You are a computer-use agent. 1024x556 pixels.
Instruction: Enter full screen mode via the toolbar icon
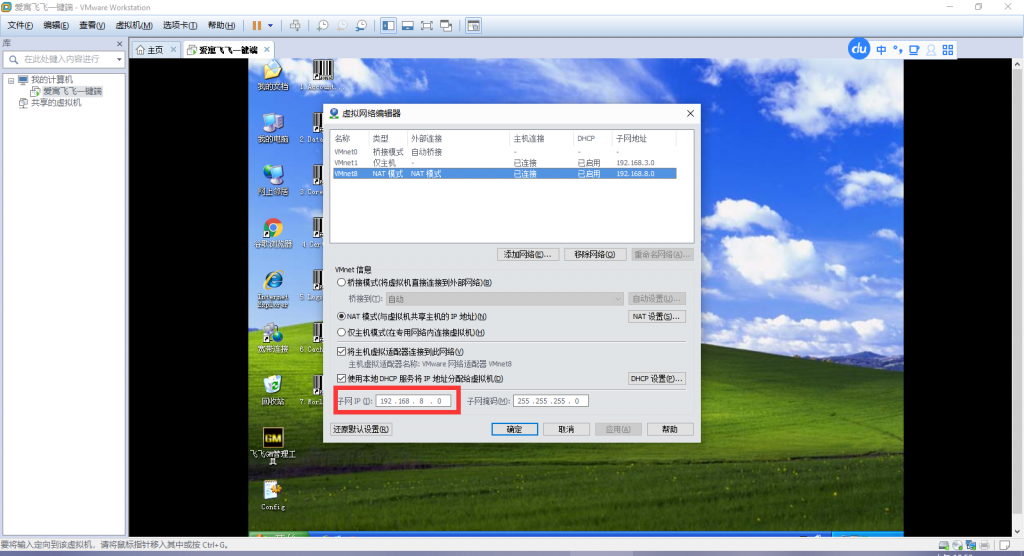coord(426,25)
